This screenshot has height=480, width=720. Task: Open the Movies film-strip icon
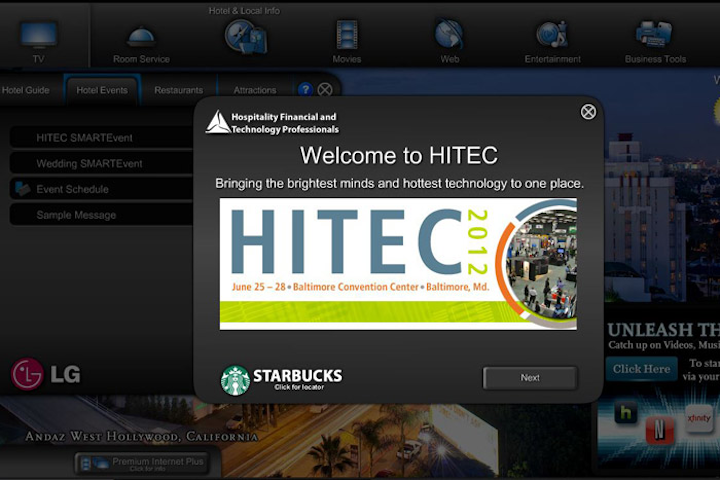coord(347,35)
